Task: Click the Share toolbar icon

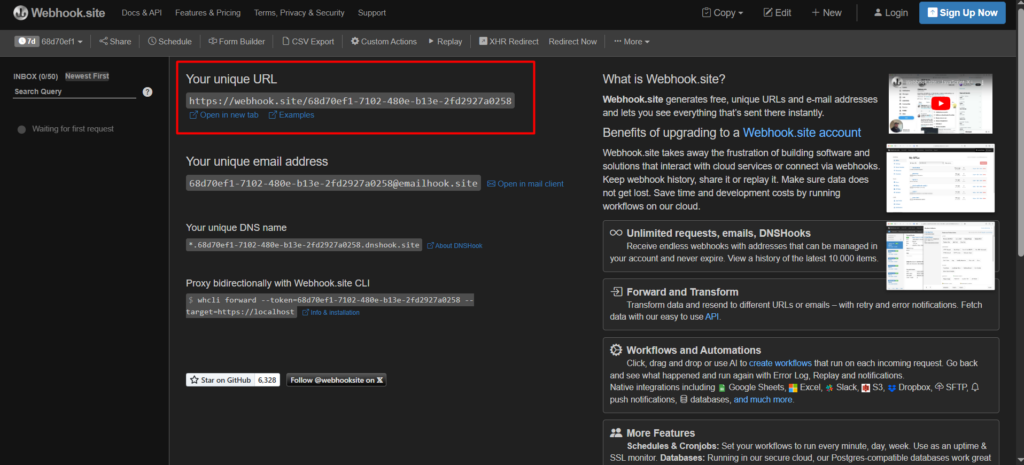Action: (115, 41)
